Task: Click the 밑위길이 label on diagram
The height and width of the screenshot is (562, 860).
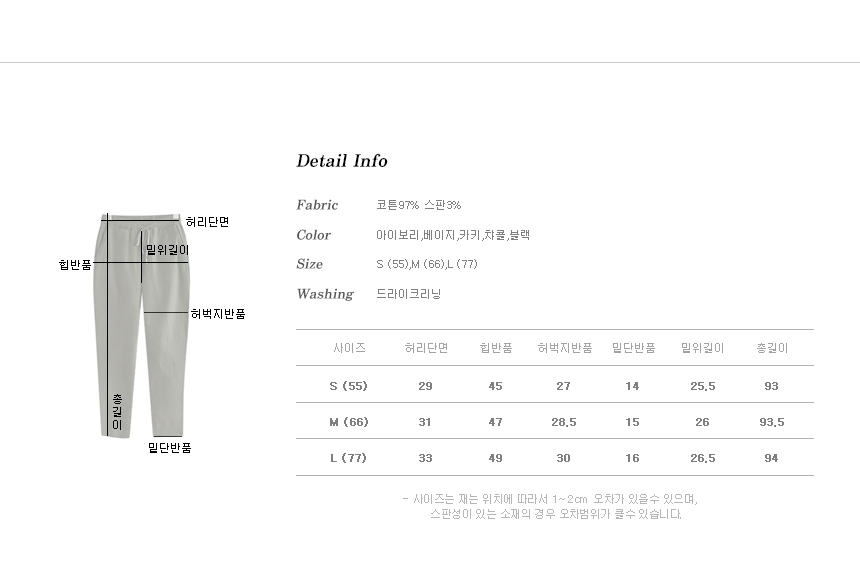Action: pyautogui.click(x=167, y=250)
